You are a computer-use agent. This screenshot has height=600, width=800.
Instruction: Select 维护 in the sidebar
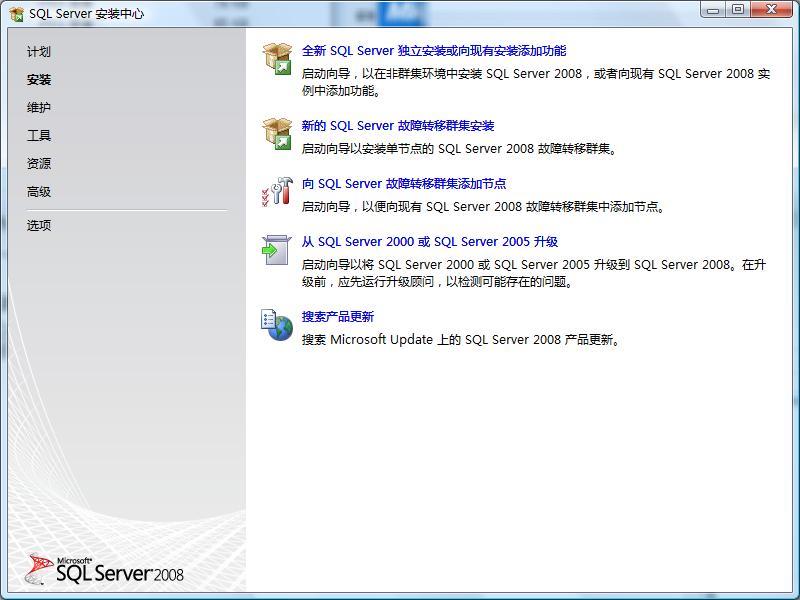(38, 107)
